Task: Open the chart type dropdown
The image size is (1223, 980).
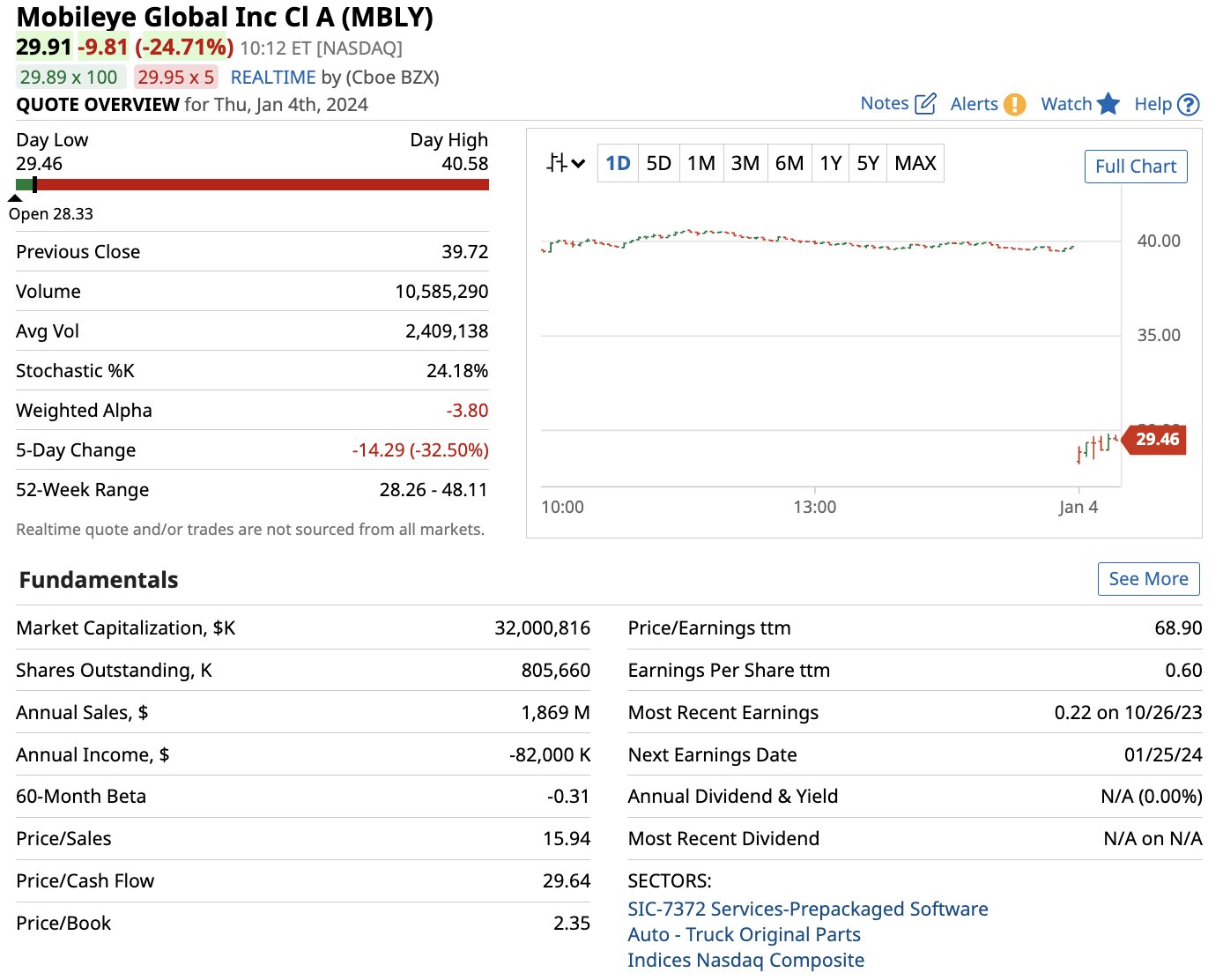Action: tap(566, 163)
